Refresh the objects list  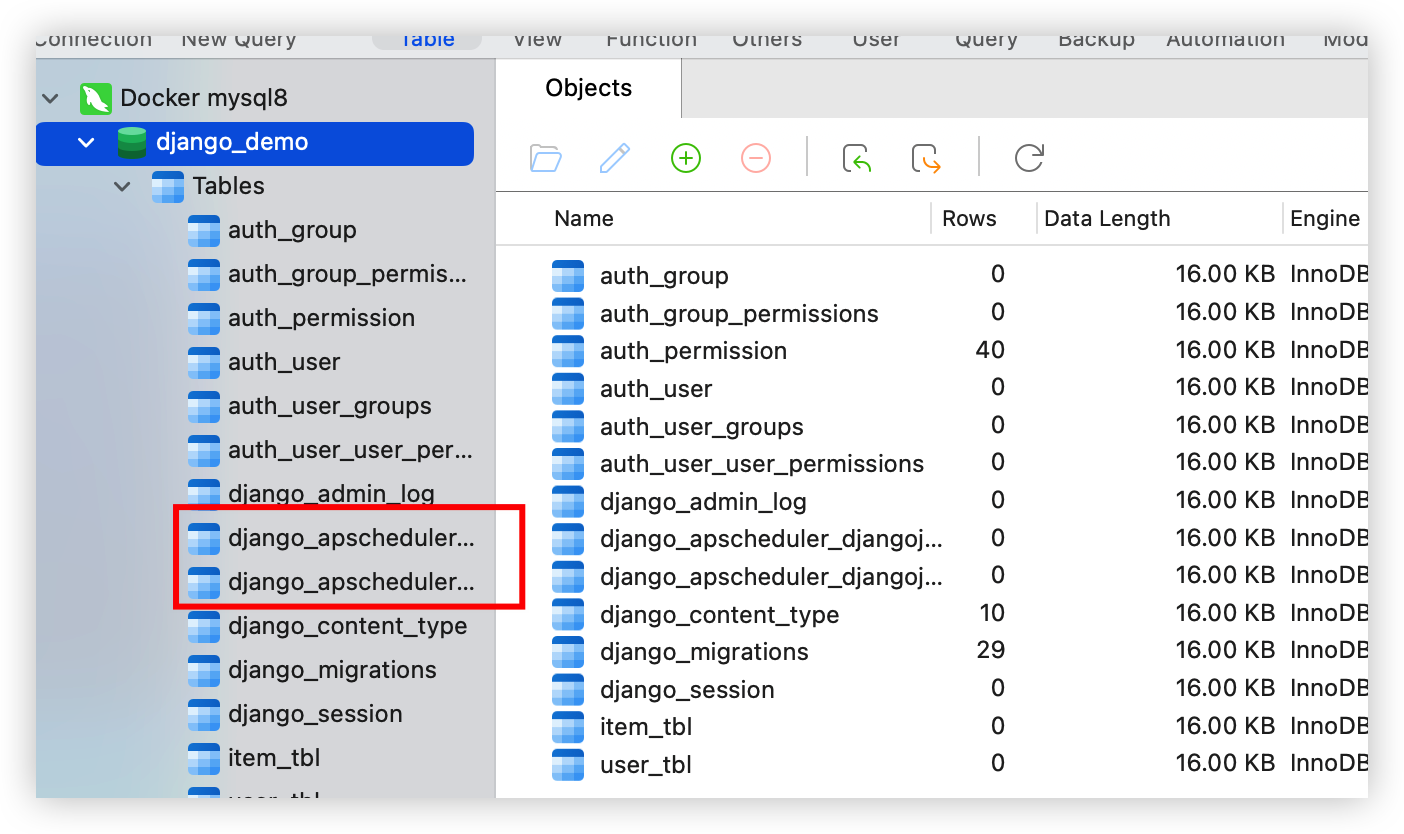coord(1029,158)
